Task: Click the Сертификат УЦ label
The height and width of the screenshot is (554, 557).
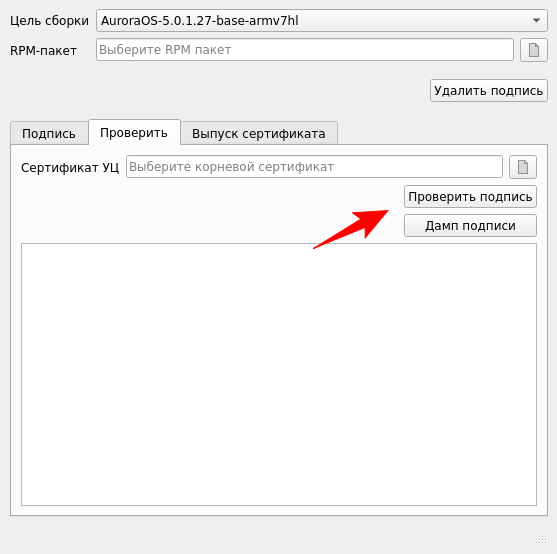Action: 70,167
